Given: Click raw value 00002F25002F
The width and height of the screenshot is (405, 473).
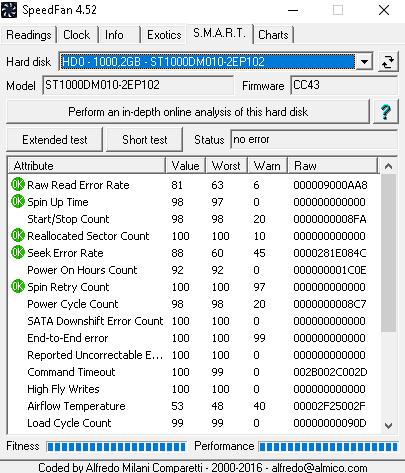Looking at the screenshot, I should coord(329,406).
